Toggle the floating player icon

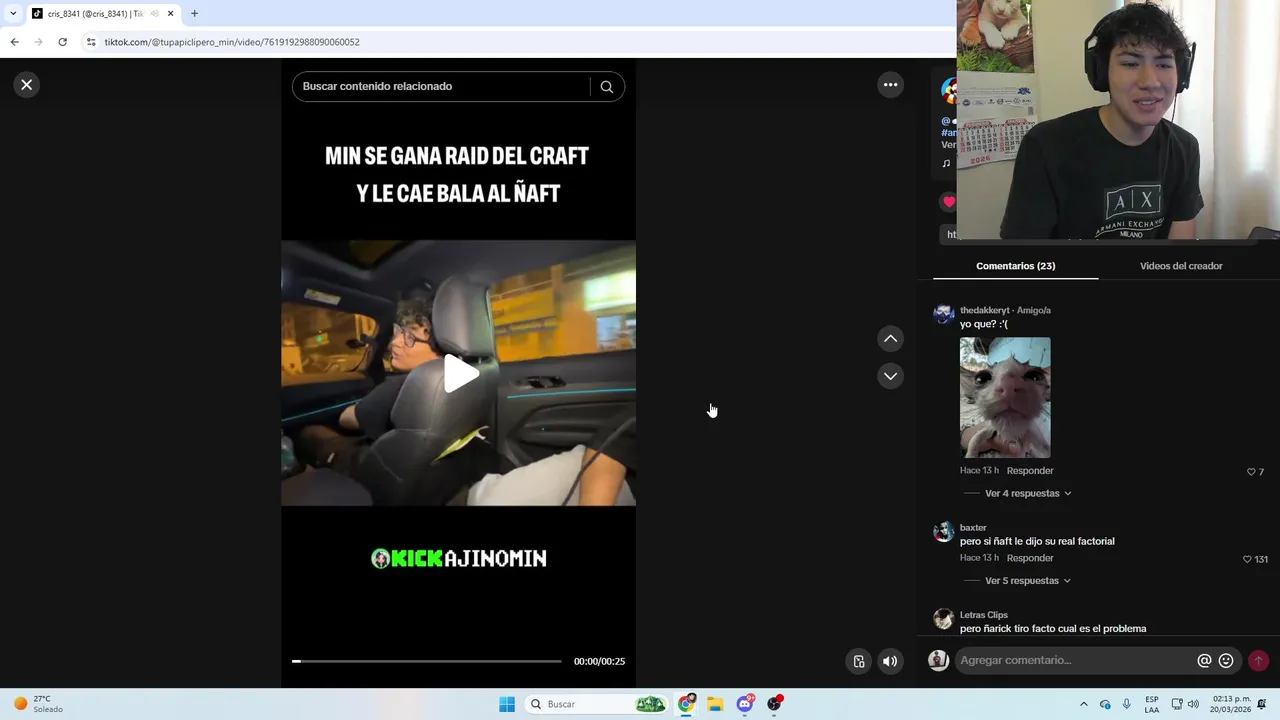[x=859, y=661]
